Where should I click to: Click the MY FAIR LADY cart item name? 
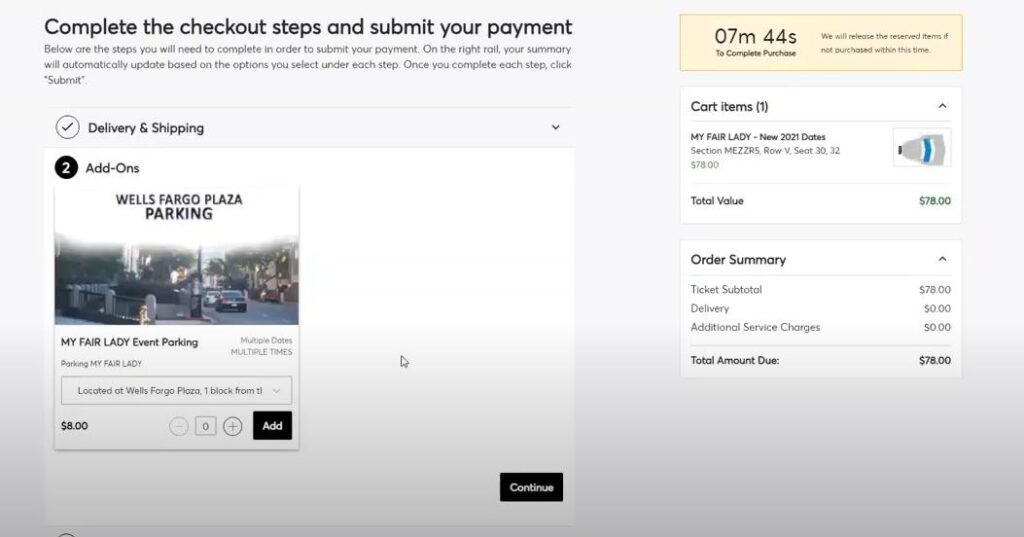[x=758, y=137]
